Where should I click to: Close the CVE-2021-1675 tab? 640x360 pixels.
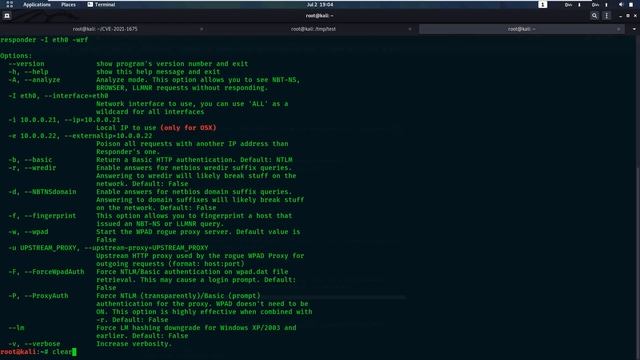point(201,29)
